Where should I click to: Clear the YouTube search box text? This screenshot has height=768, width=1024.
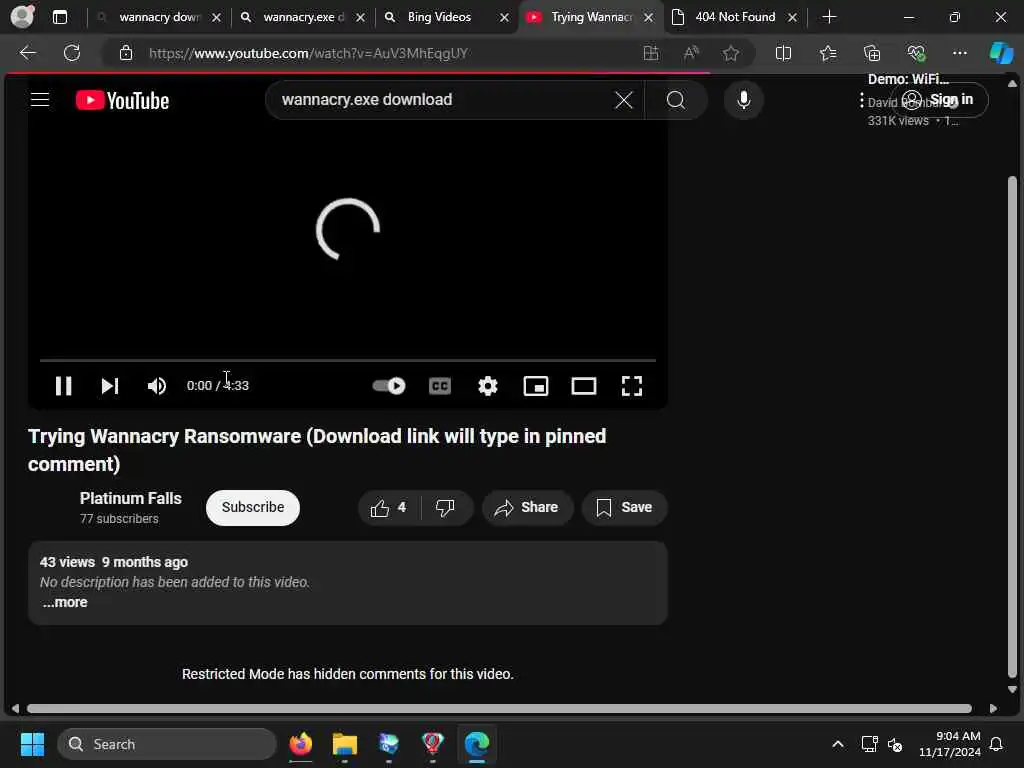point(624,100)
